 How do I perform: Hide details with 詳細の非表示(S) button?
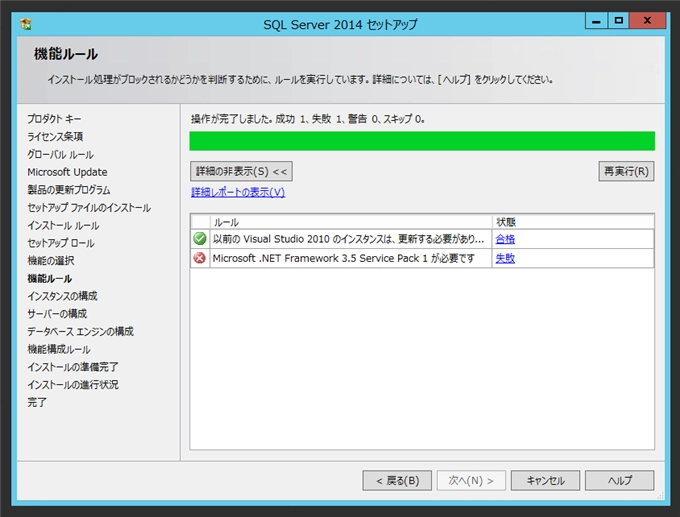point(241,171)
